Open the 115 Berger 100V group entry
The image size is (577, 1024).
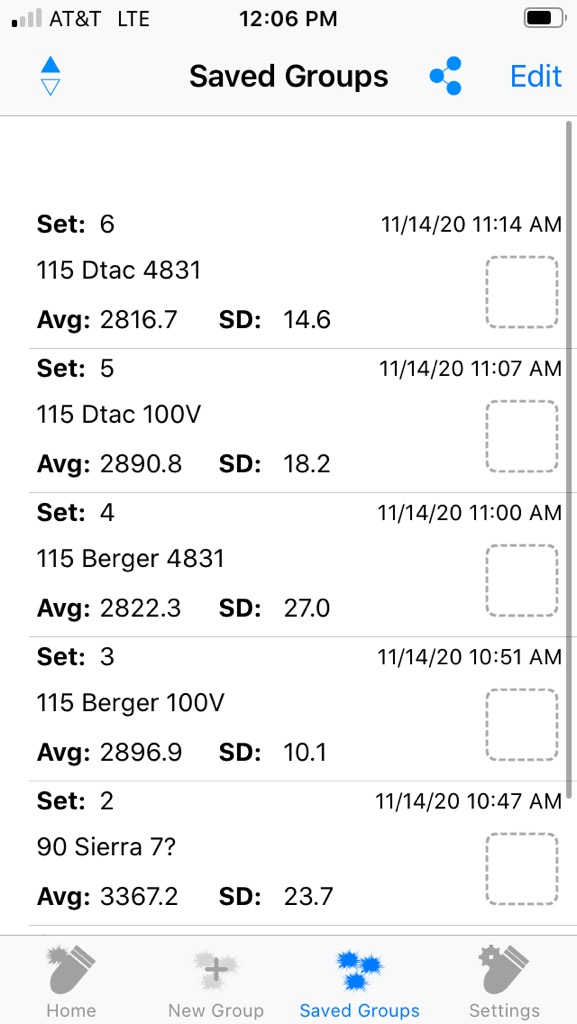click(x=297, y=709)
